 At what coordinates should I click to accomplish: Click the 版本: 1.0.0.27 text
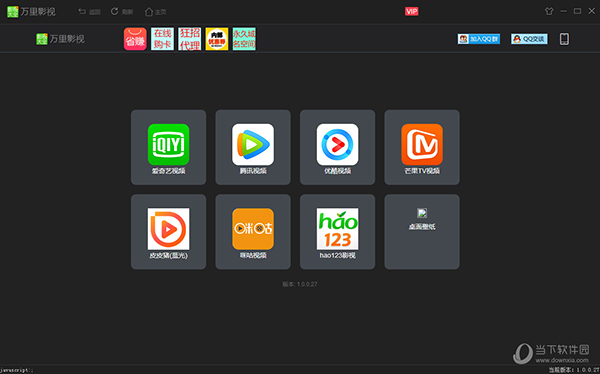tap(300, 284)
